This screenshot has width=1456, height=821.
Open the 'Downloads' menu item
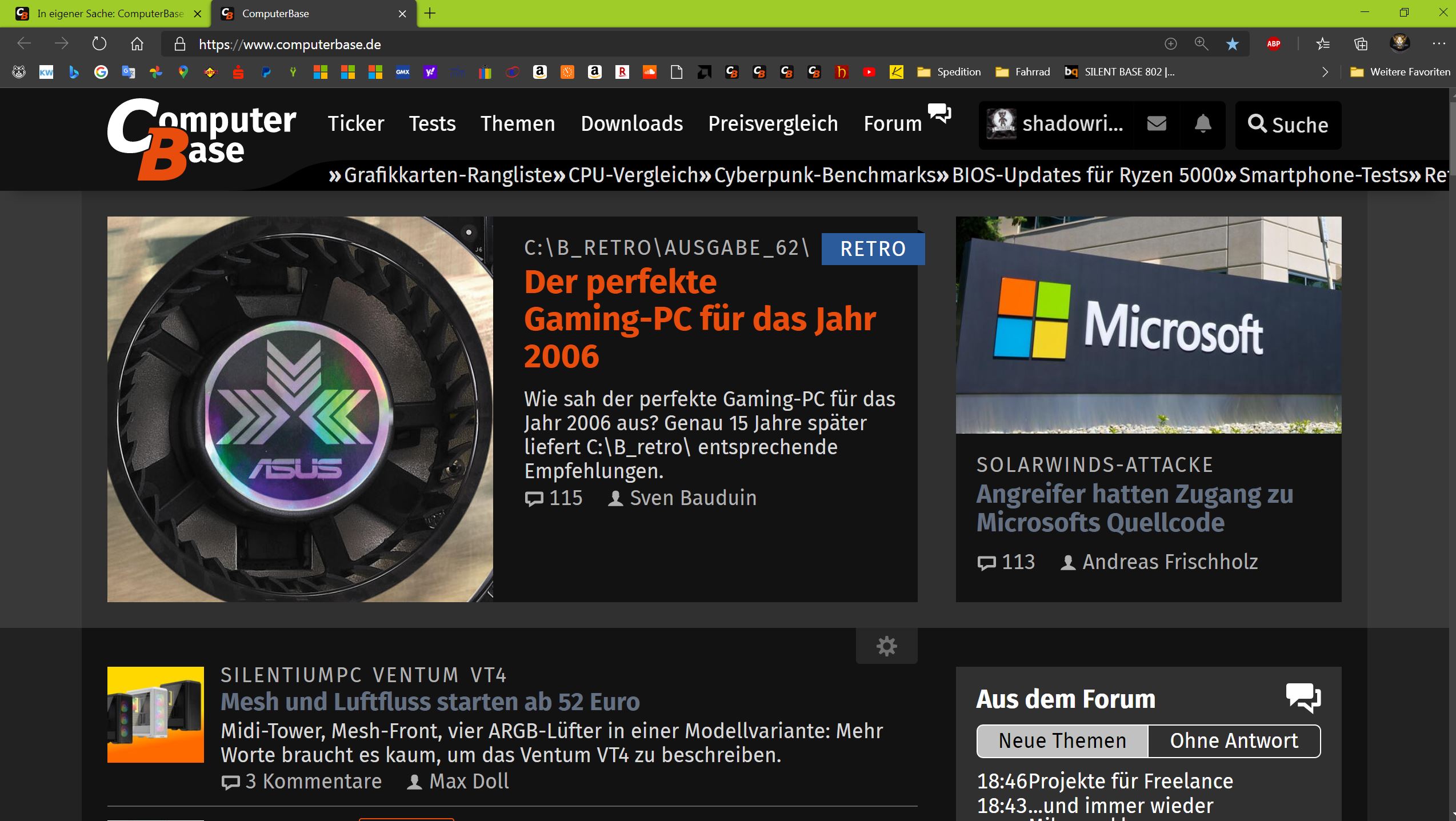(x=632, y=124)
